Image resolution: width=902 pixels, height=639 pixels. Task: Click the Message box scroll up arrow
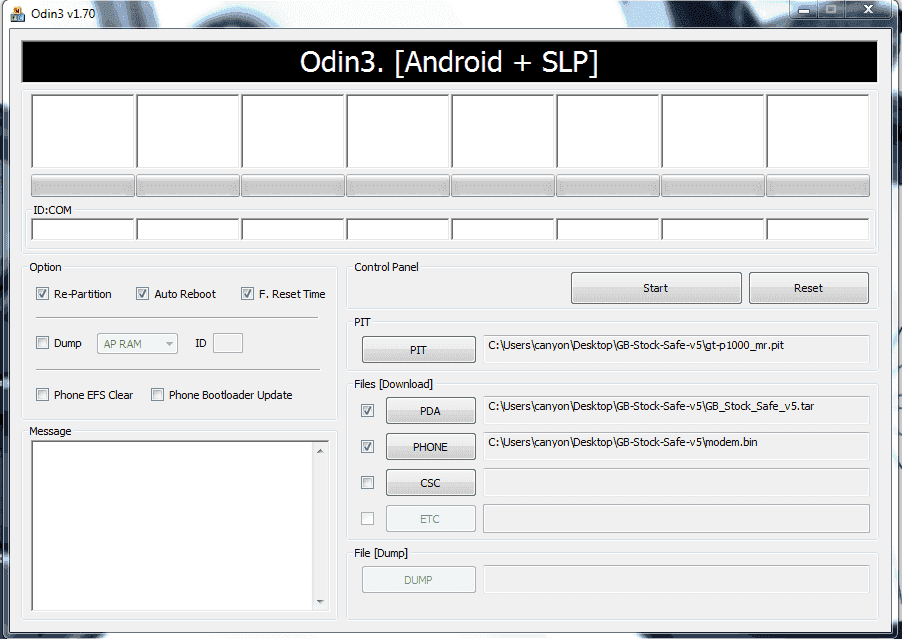point(320,451)
